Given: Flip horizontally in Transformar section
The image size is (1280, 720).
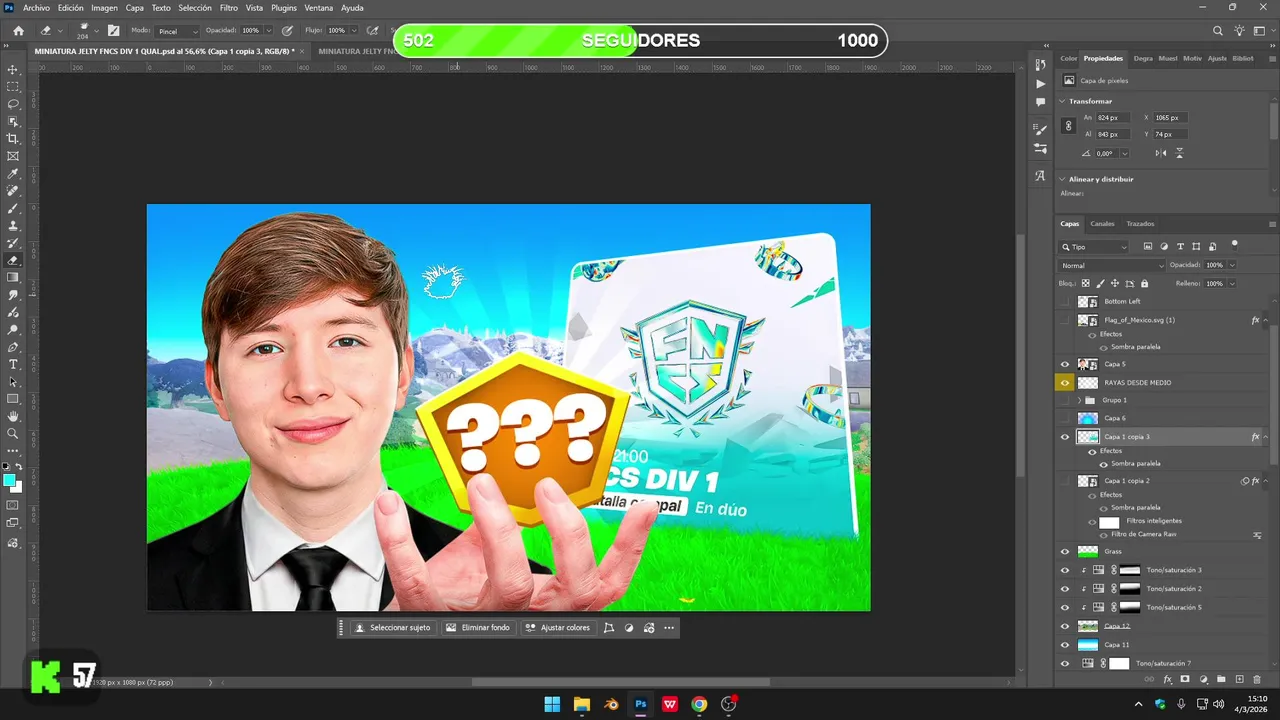Looking at the screenshot, I should 1161,153.
